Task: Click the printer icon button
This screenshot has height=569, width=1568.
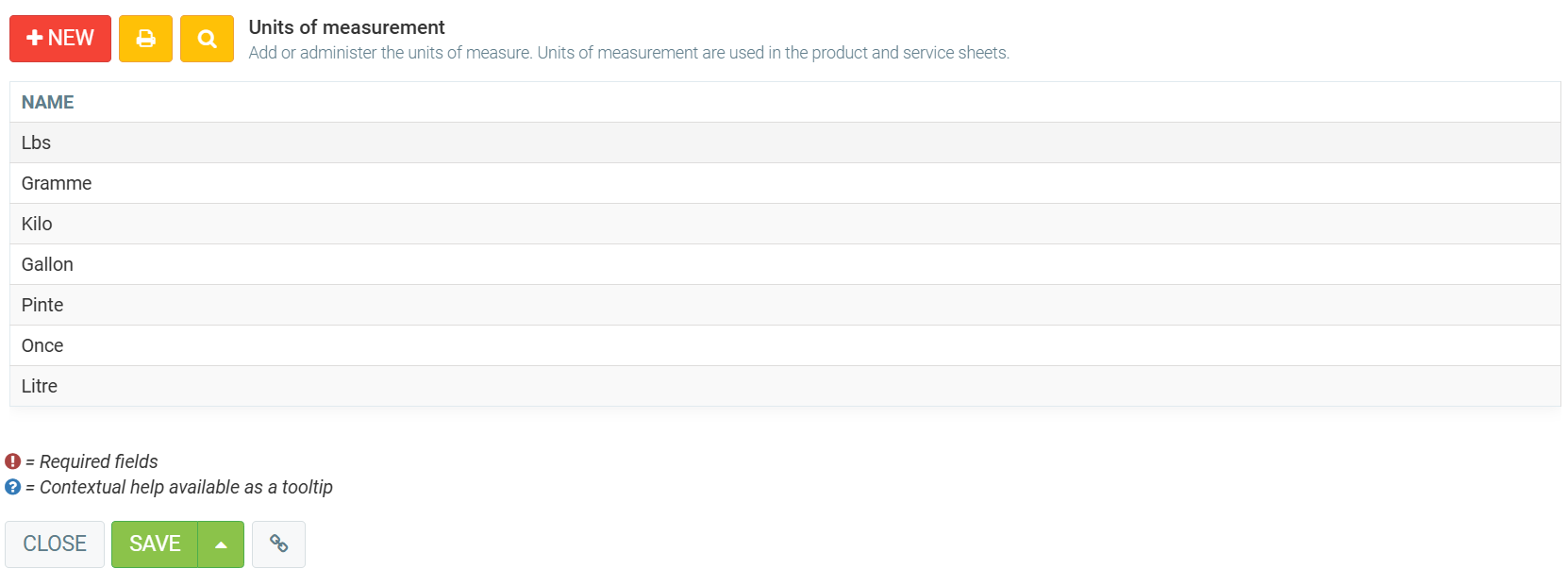Action: 145,39
